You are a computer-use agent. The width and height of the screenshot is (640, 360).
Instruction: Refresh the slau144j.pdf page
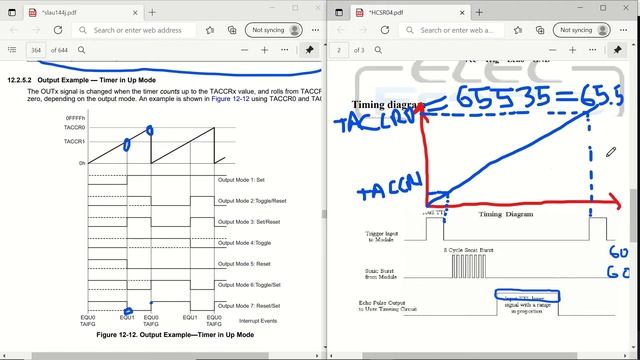pyautogui.click(x=58, y=30)
